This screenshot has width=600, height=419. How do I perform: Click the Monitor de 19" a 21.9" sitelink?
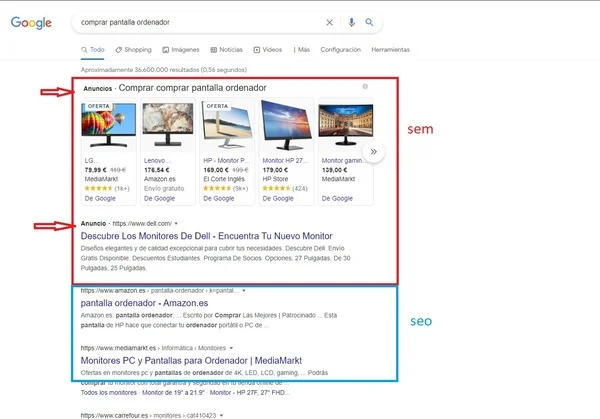click(173, 393)
